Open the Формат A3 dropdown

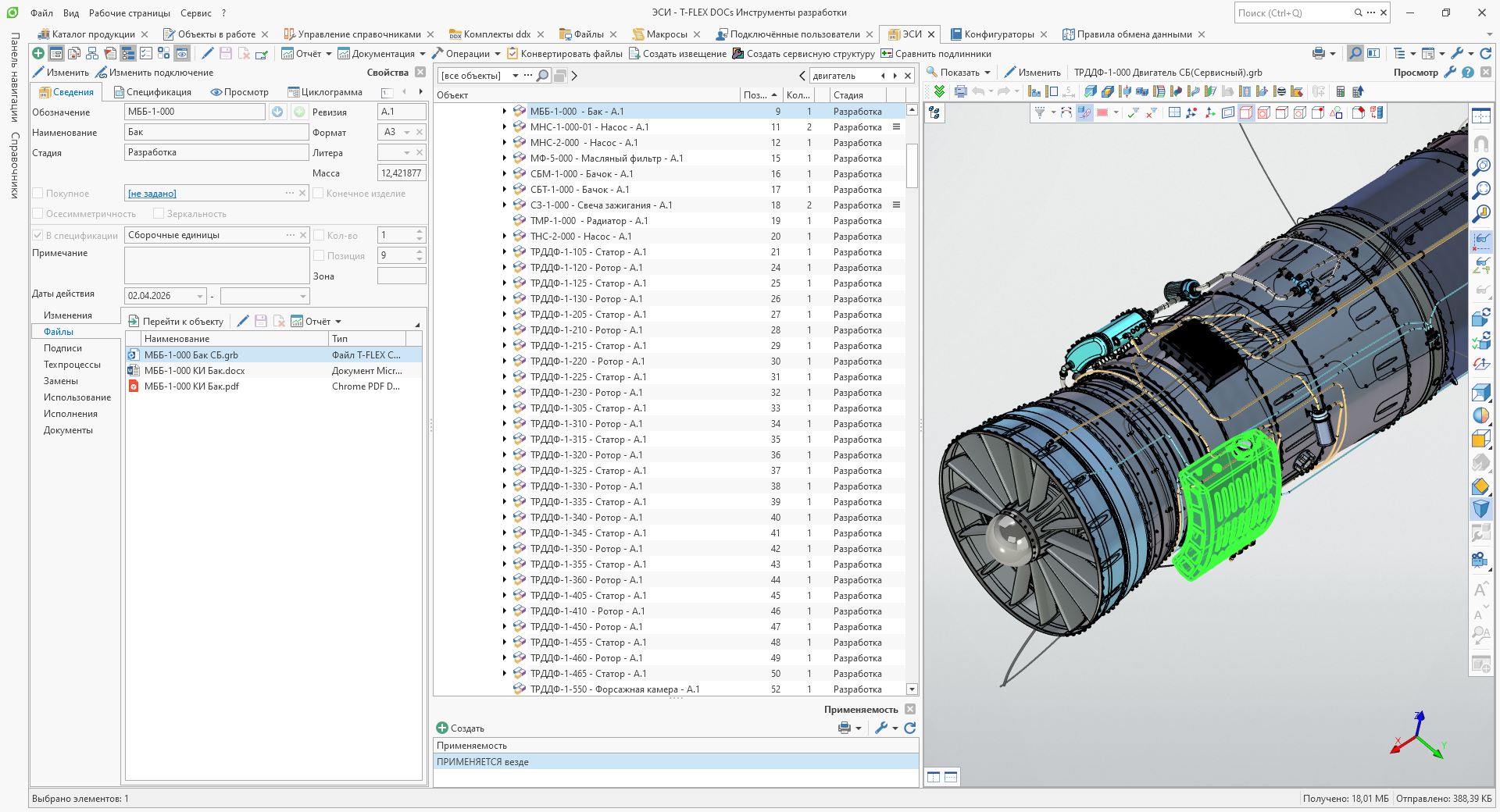pyautogui.click(x=407, y=132)
